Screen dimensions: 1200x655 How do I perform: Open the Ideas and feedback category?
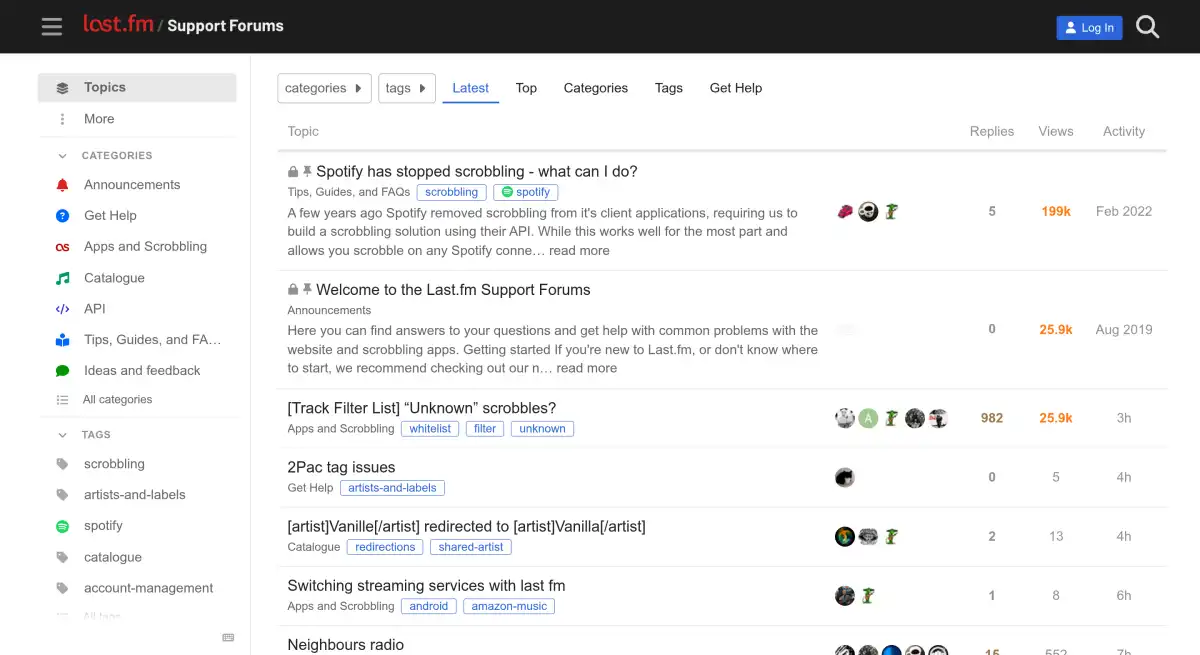(142, 371)
